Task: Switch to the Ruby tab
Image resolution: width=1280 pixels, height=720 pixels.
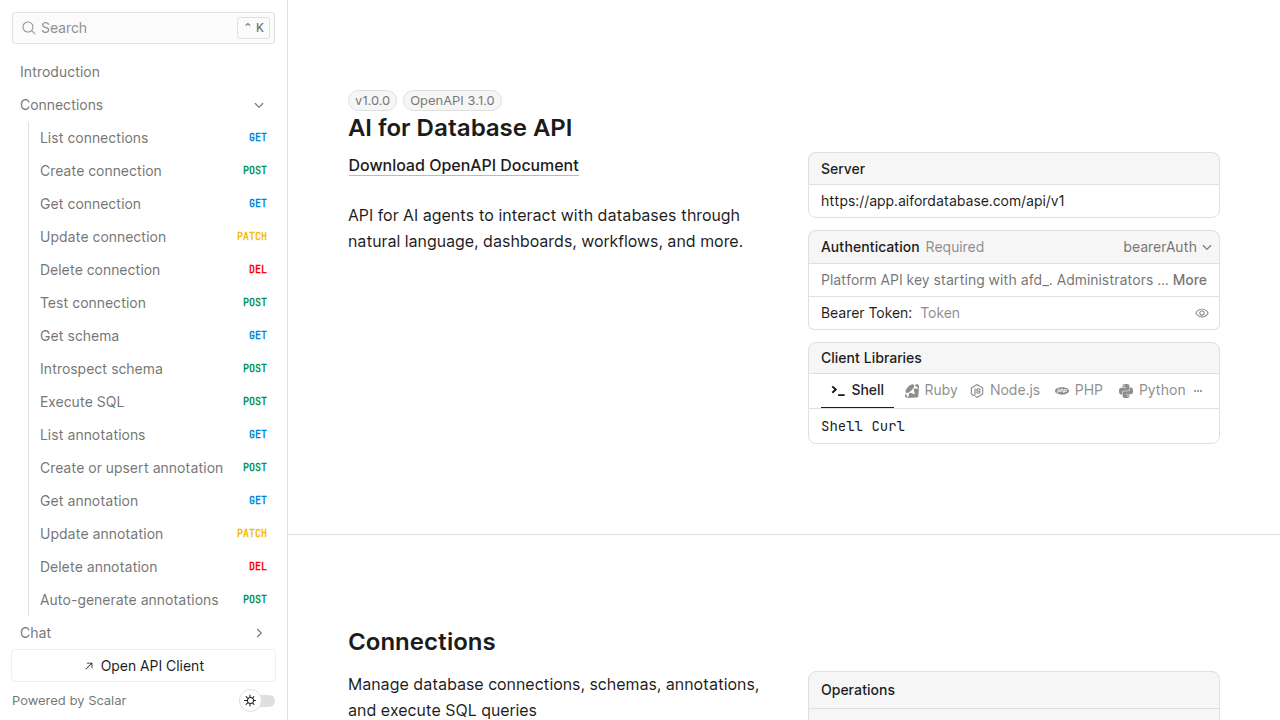Action: coord(931,391)
